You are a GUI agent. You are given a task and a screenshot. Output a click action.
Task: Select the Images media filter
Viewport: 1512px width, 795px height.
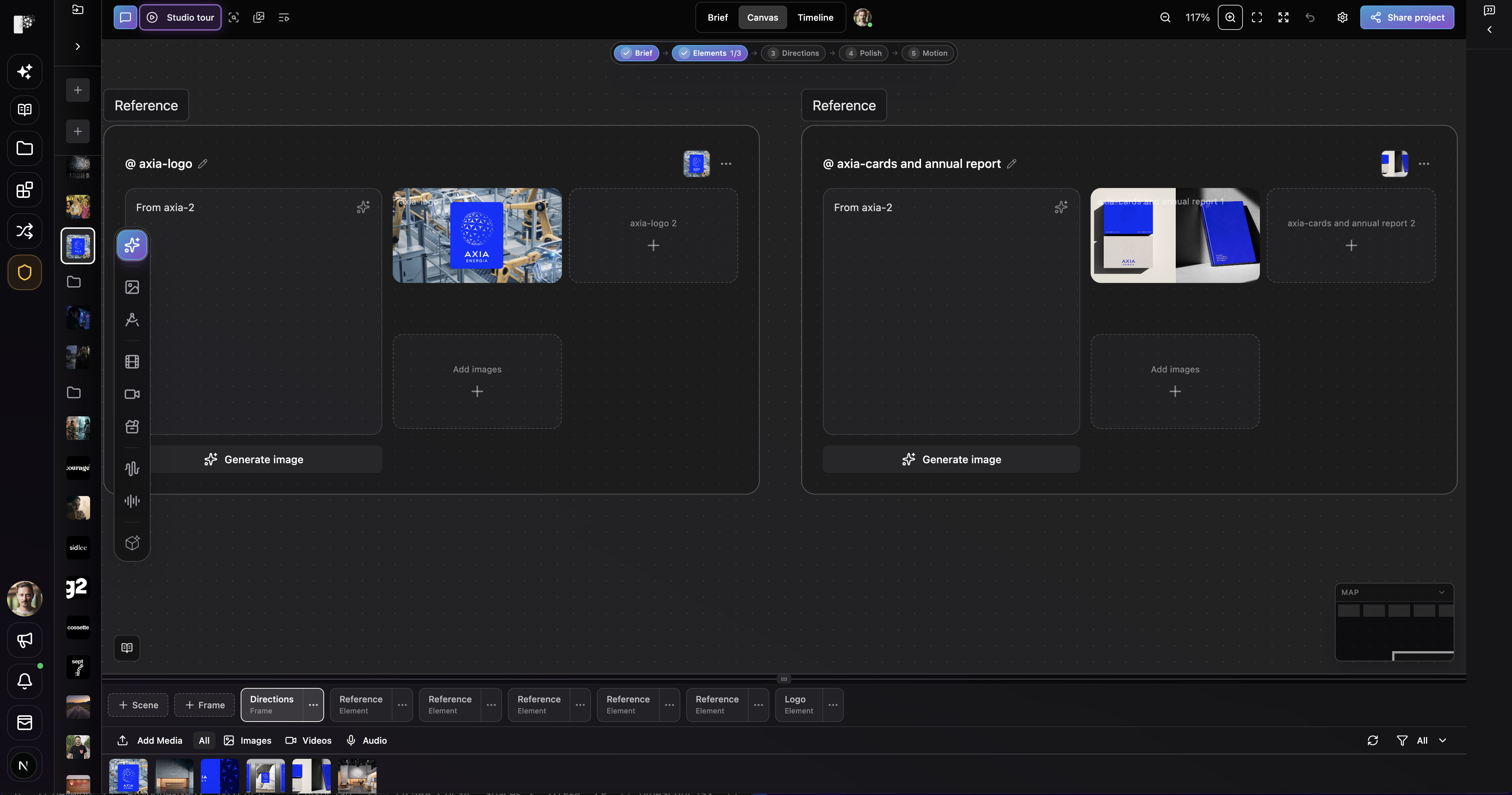coord(248,740)
